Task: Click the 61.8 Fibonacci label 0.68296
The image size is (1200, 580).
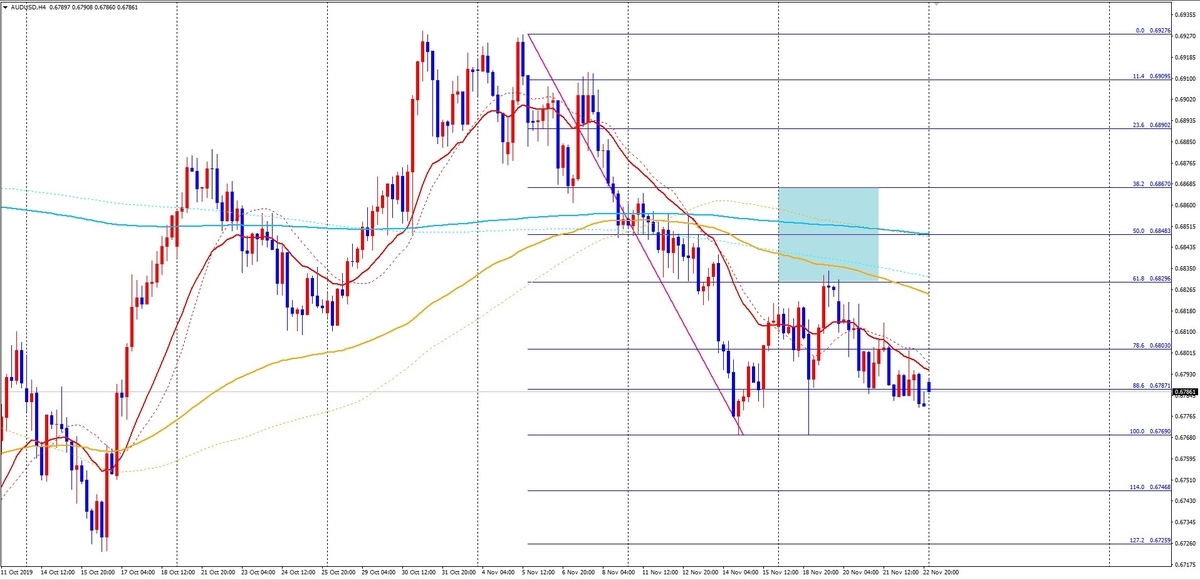Action: pyautogui.click(x=1152, y=278)
